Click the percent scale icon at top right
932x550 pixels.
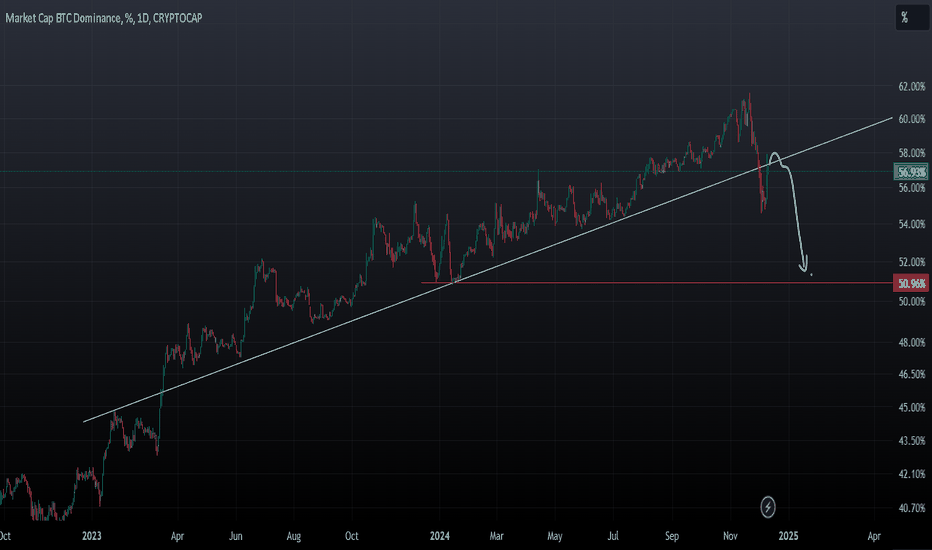[x=911, y=17]
